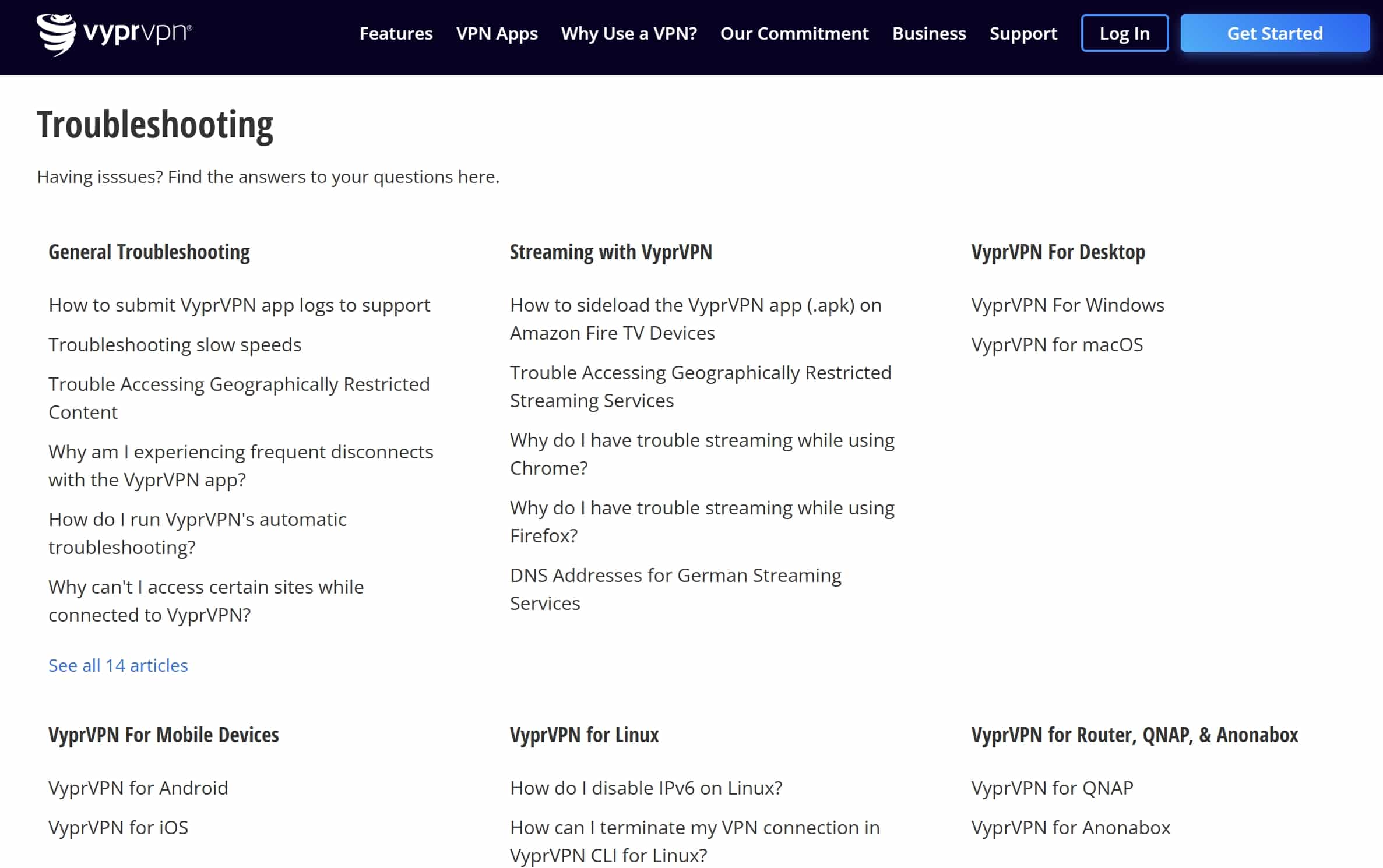
Task: Open terminate VPN connection in CLI article
Action: (x=695, y=841)
